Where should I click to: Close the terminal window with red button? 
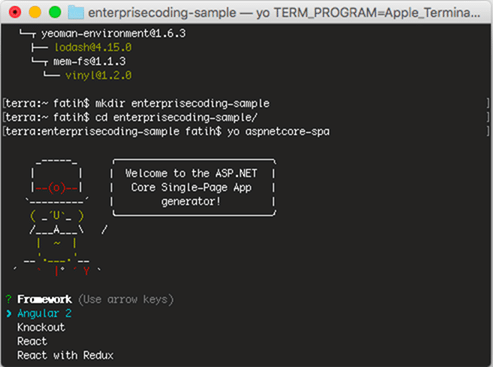pos(15,12)
